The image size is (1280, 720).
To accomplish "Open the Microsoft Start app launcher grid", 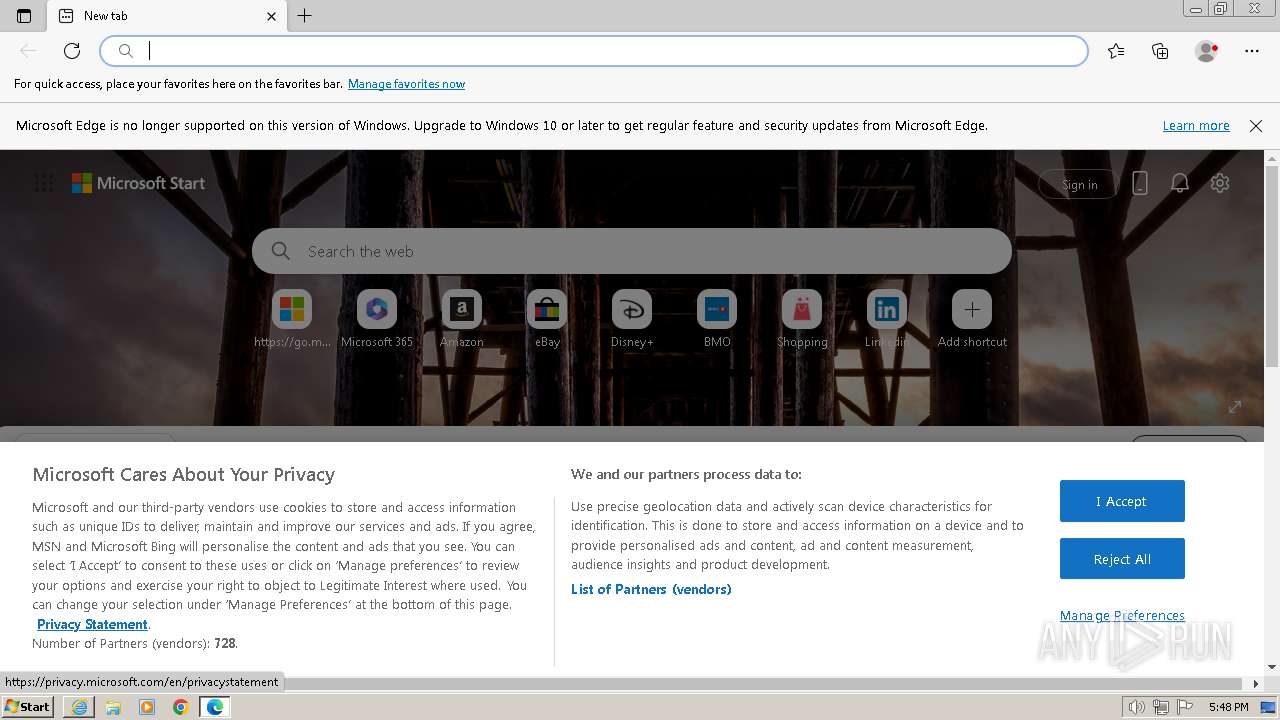I will click(44, 183).
